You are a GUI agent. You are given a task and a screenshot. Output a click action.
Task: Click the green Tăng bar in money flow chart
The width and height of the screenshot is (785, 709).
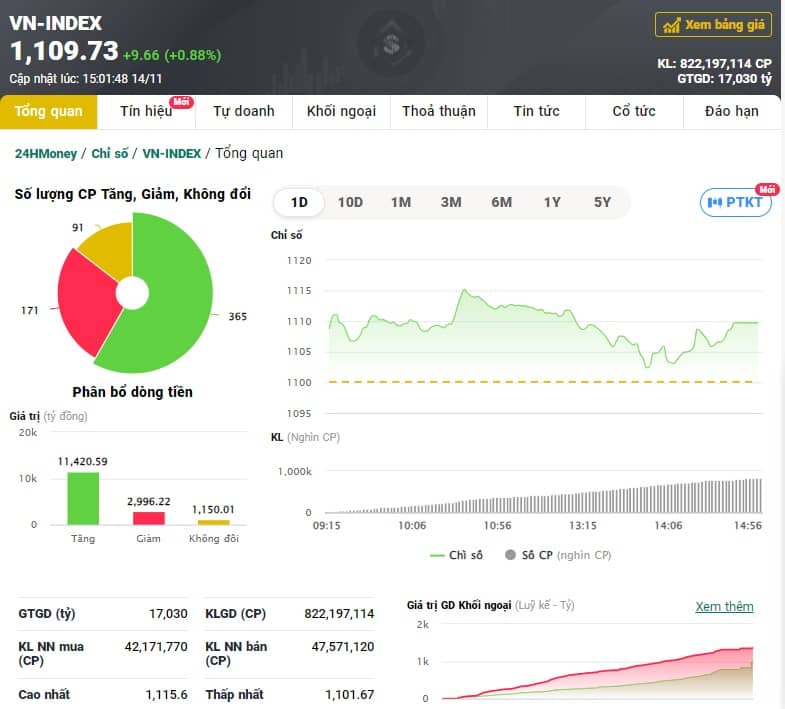(83, 499)
